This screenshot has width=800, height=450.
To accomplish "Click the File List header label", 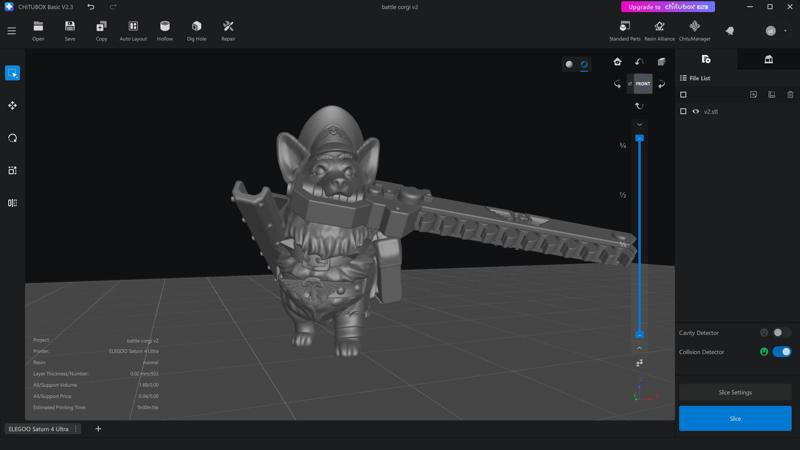I will [699, 78].
